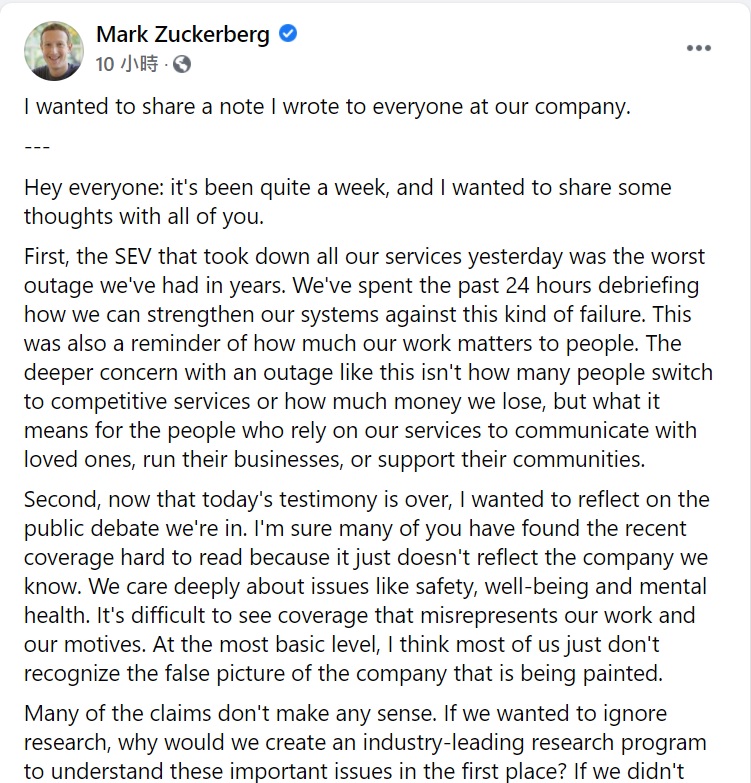This screenshot has height=783, width=751.
Task: Open the Mark Zuckerberg profile name link
Action: 183,34
